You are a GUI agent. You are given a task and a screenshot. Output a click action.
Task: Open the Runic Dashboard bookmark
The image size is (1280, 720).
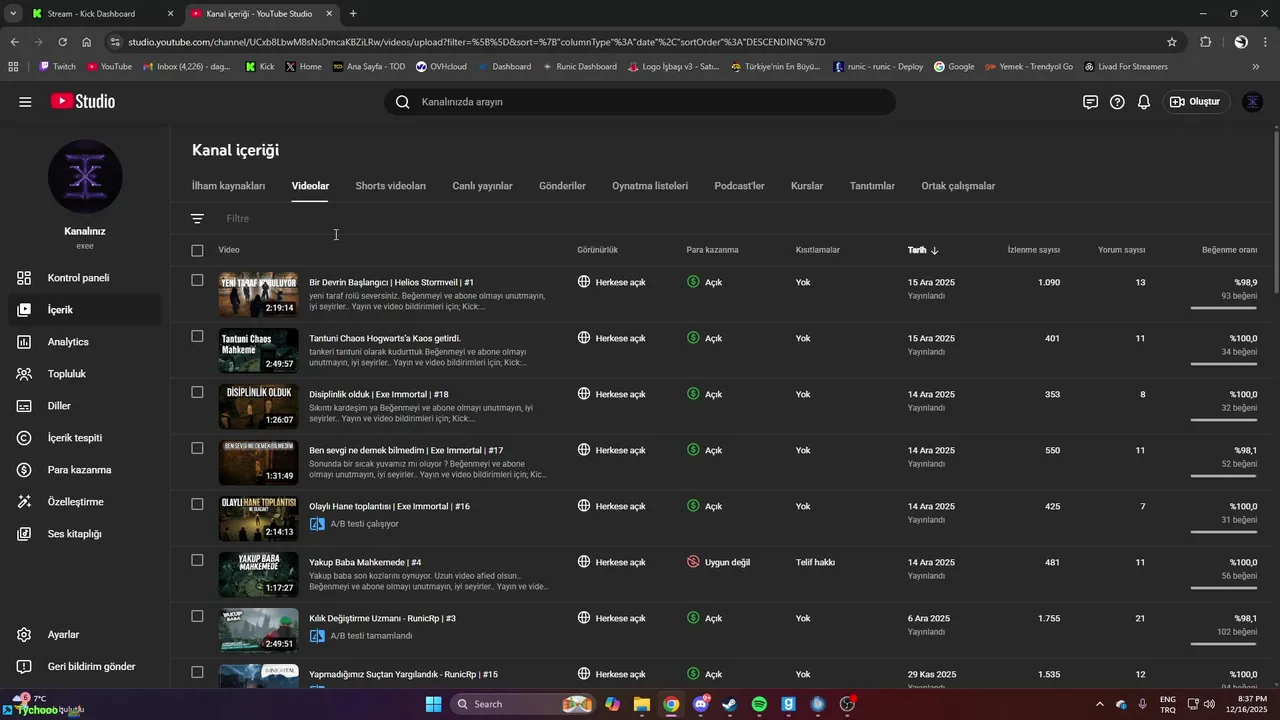point(580,67)
